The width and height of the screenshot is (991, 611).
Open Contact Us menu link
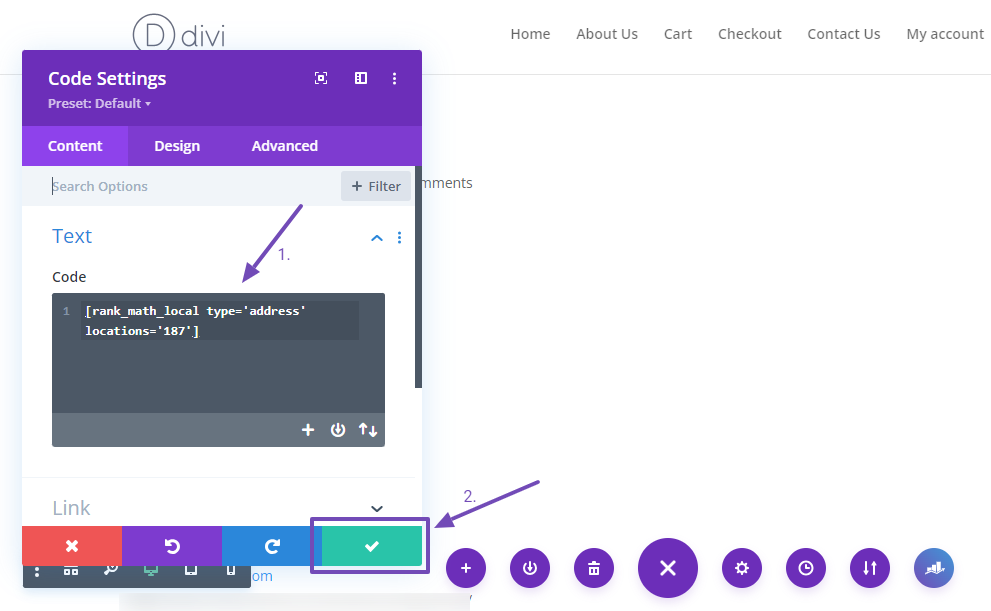(x=844, y=34)
